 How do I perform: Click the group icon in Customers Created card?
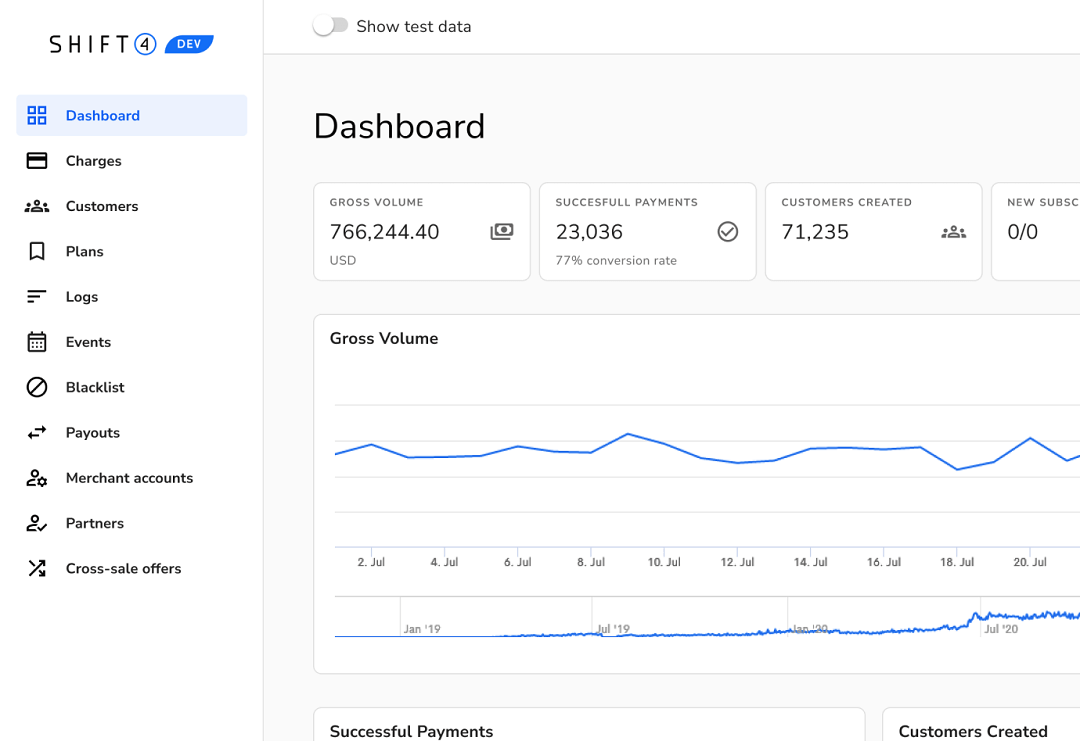(953, 232)
